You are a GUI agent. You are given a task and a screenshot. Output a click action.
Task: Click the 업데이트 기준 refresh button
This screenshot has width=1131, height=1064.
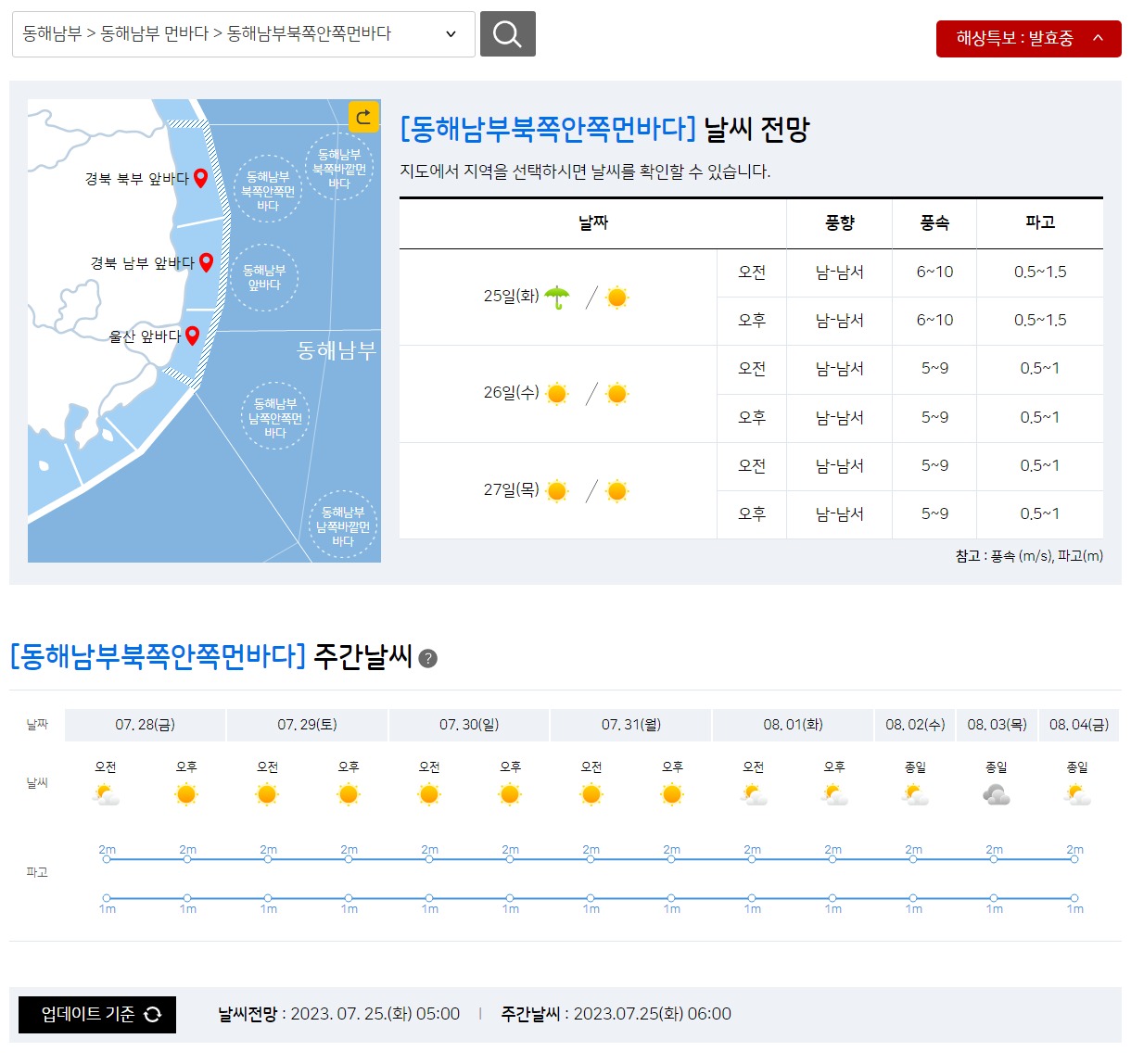point(97,1014)
